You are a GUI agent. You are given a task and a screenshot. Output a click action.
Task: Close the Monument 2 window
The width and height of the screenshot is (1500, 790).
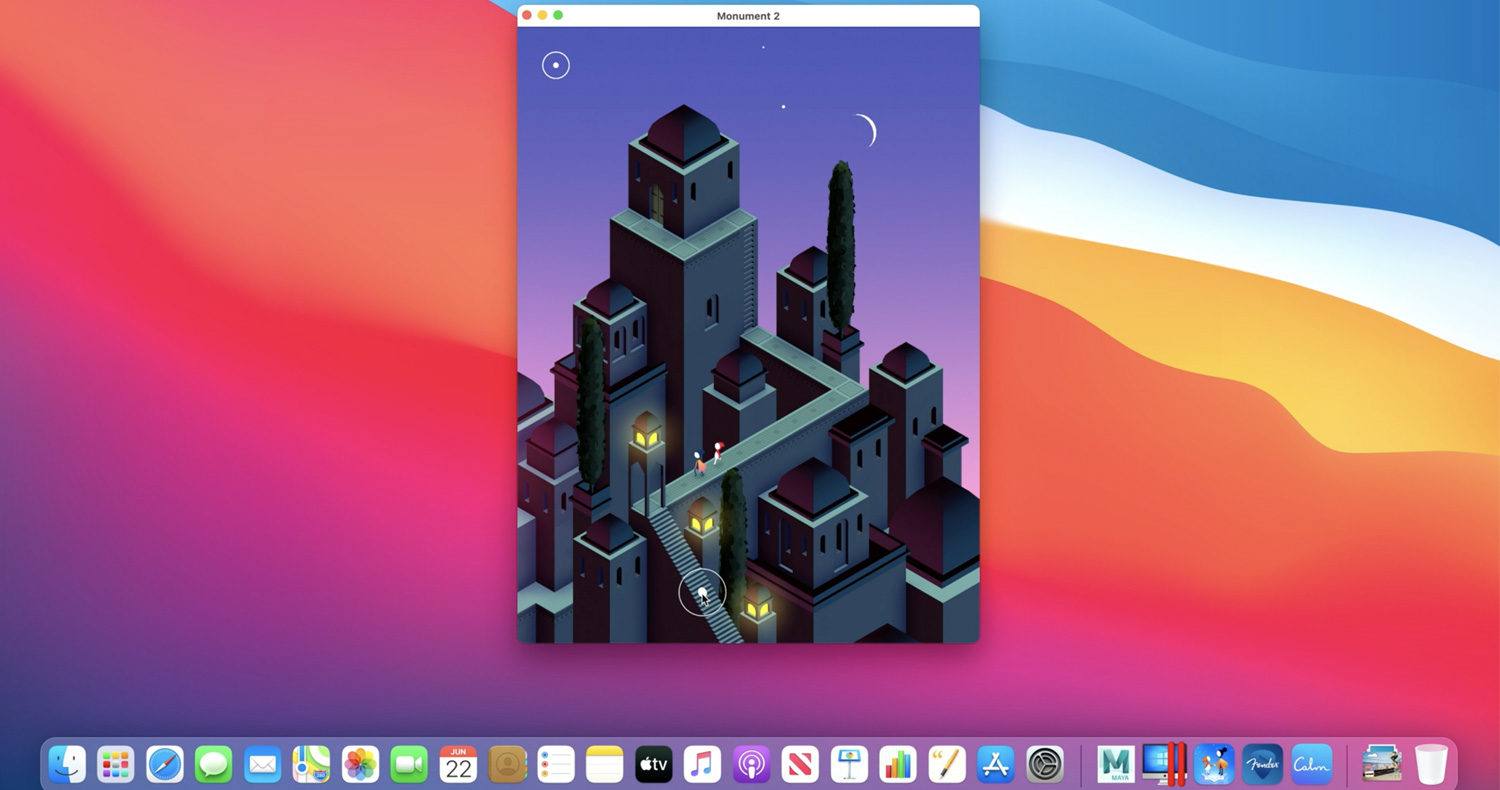(x=527, y=15)
